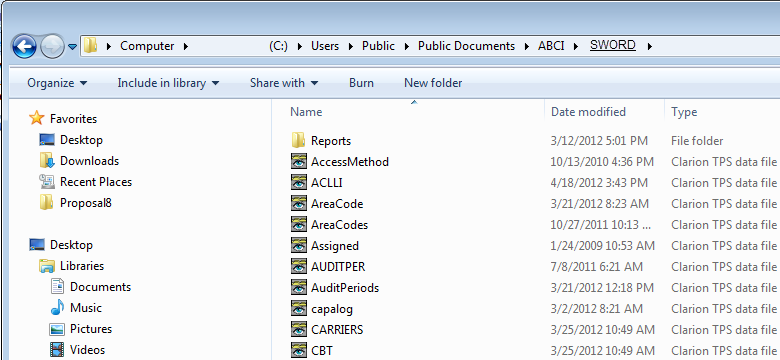
Task: Select the Desktop root node icon
Action: (37, 245)
